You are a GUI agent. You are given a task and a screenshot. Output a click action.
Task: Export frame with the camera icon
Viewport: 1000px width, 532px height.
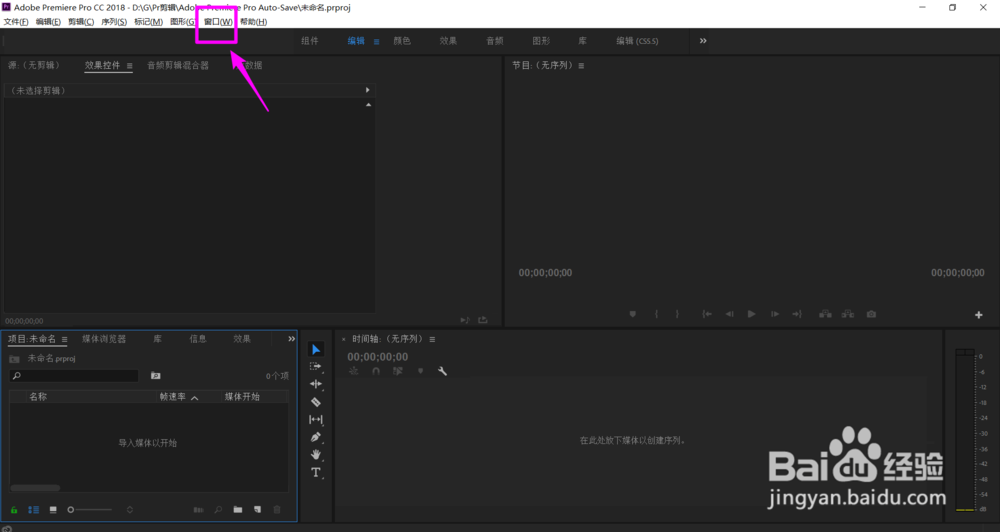(x=871, y=314)
